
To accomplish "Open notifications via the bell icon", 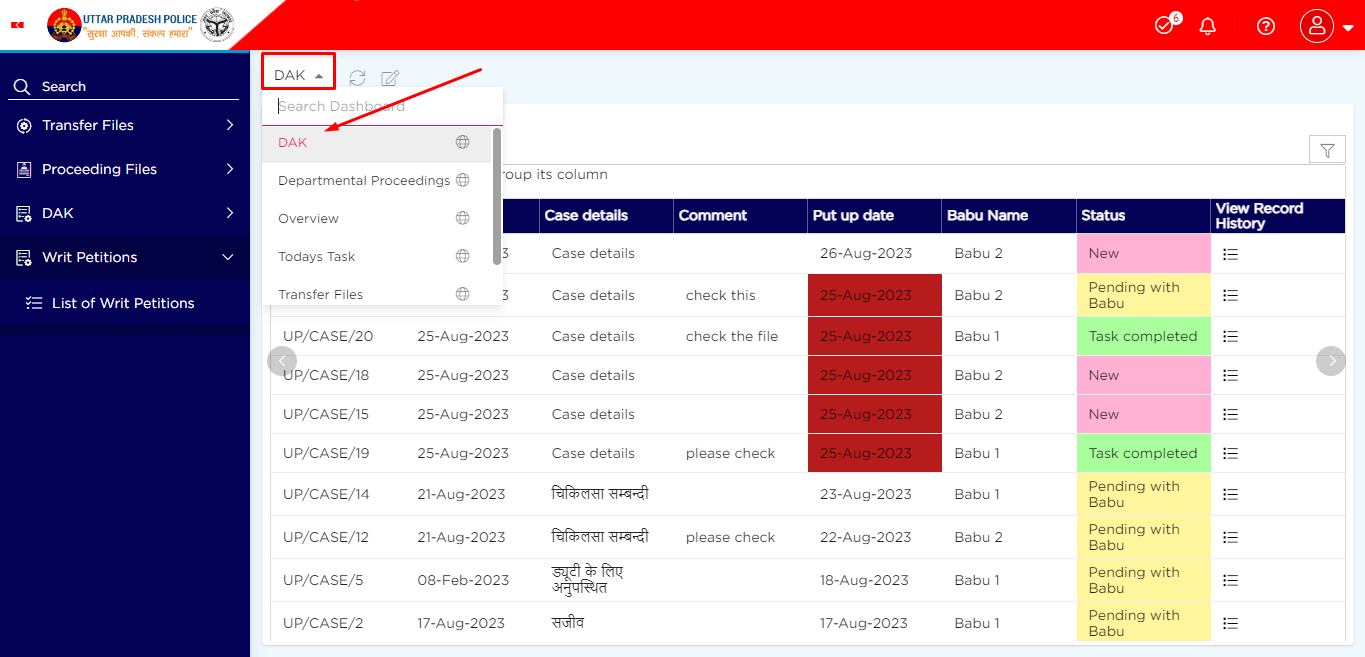I will [x=1207, y=25].
